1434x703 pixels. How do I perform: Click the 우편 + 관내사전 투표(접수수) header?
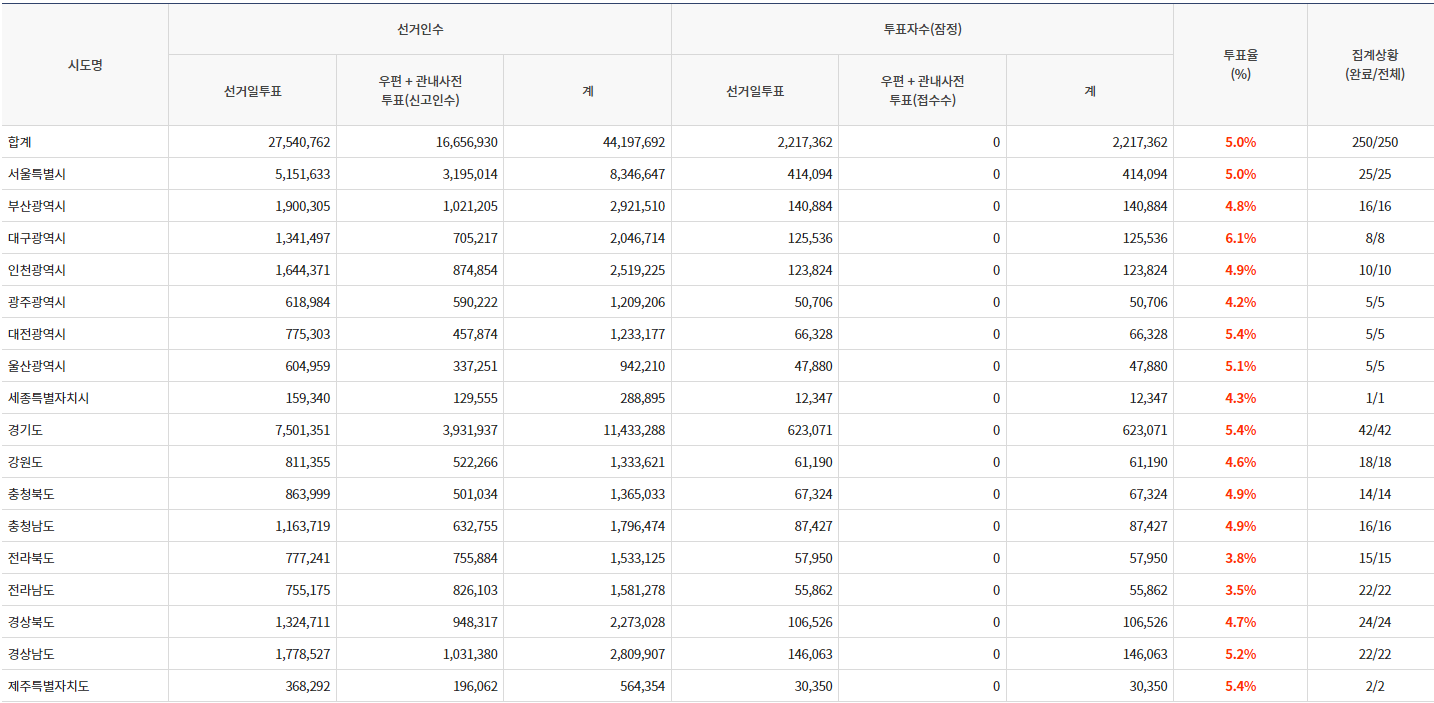tap(922, 90)
